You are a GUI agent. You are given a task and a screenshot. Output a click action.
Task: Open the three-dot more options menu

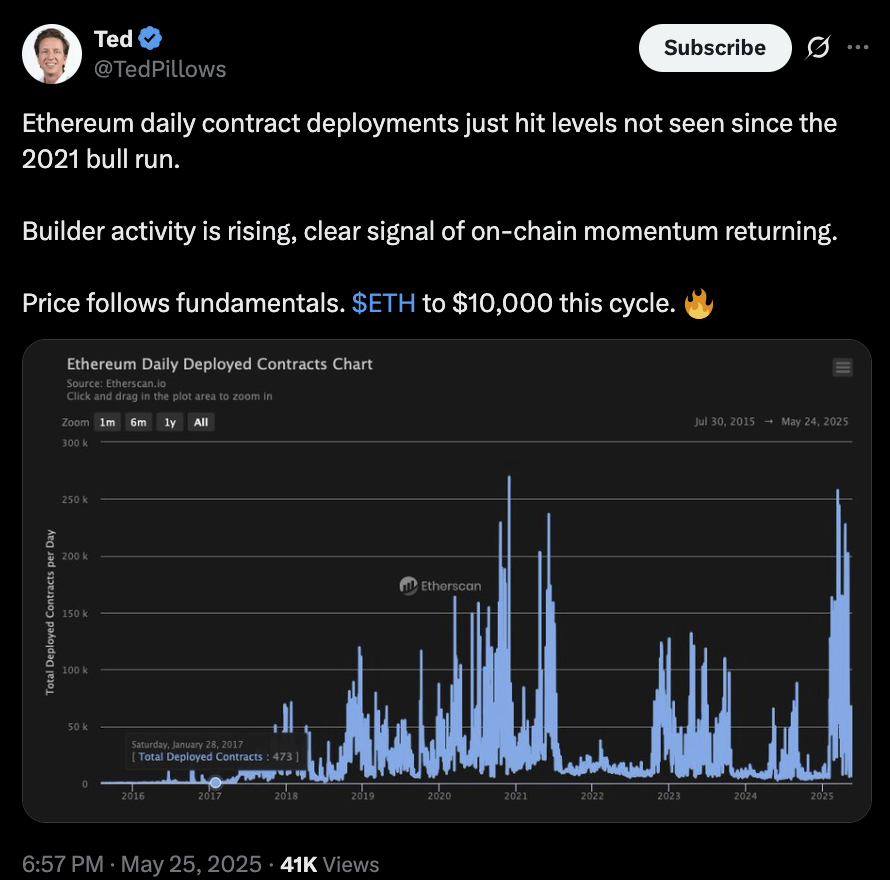[x=858, y=47]
